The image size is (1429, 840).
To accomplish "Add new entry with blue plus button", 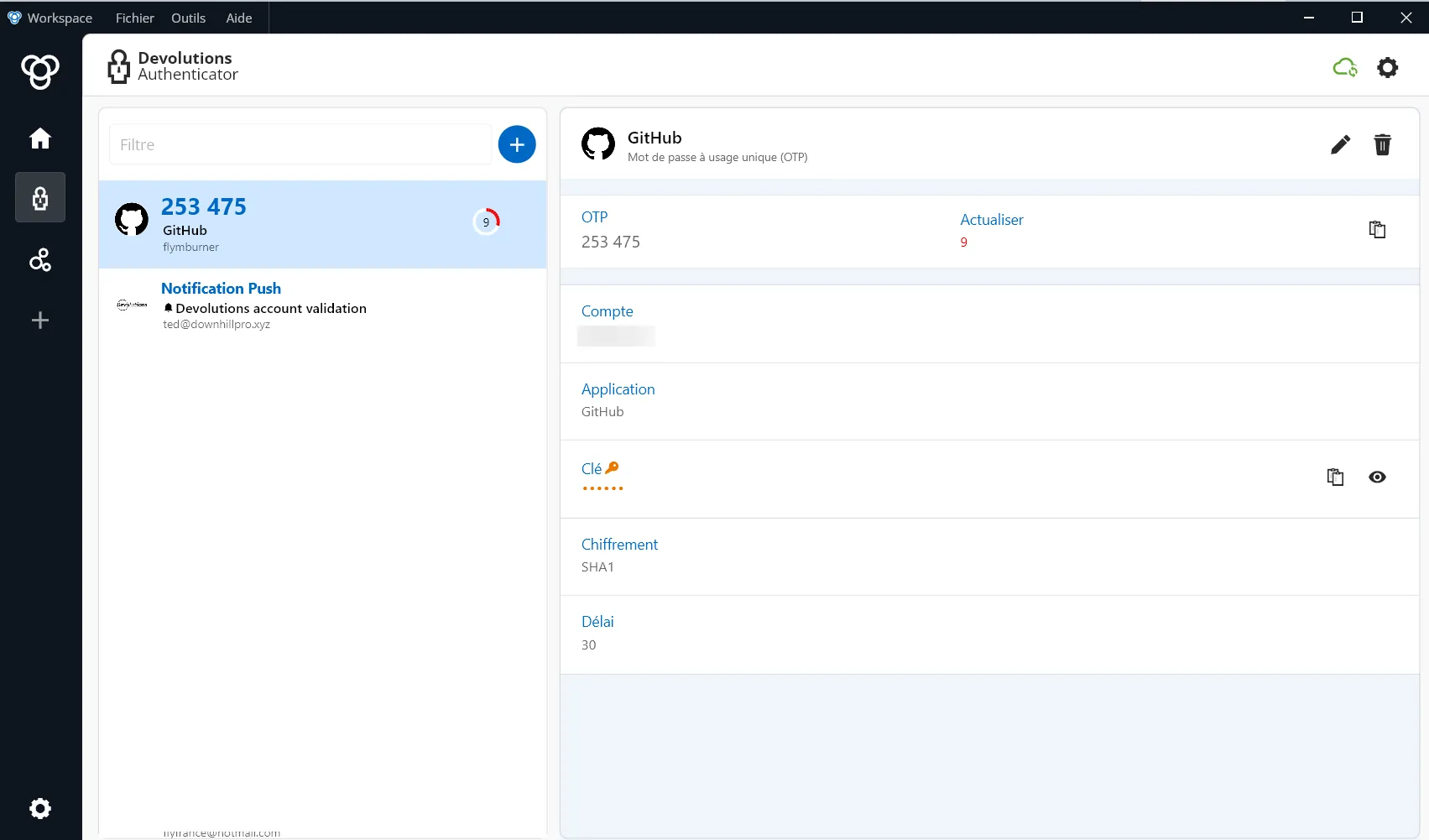I will [517, 144].
